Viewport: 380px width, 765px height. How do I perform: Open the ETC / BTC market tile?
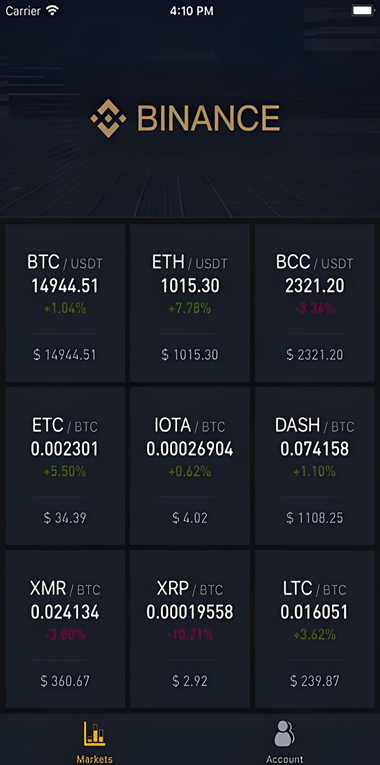[65, 465]
